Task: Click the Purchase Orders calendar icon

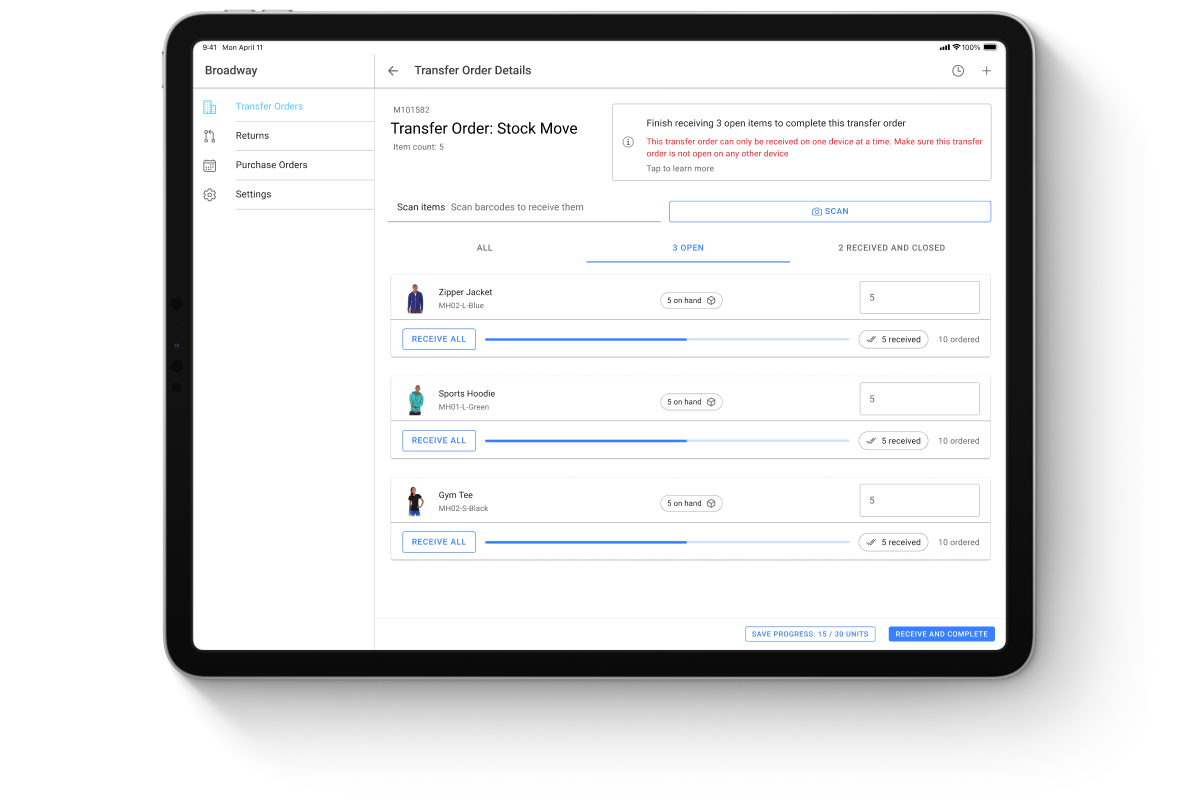Action: tap(209, 165)
